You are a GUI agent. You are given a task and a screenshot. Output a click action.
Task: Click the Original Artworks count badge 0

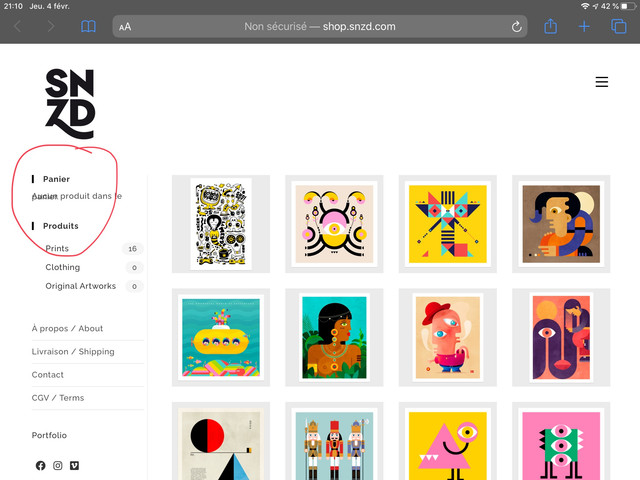(134, 286)
